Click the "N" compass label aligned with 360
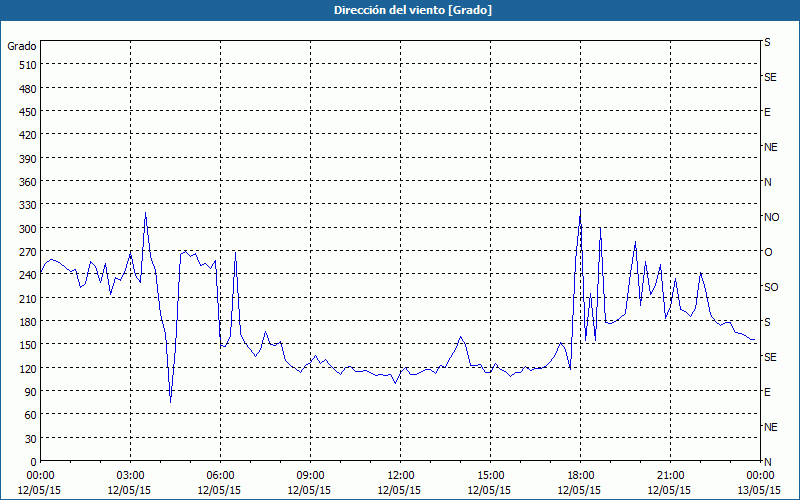Image resolution: width=800 pixels, height=500 pixels. [x=767, y=182]
